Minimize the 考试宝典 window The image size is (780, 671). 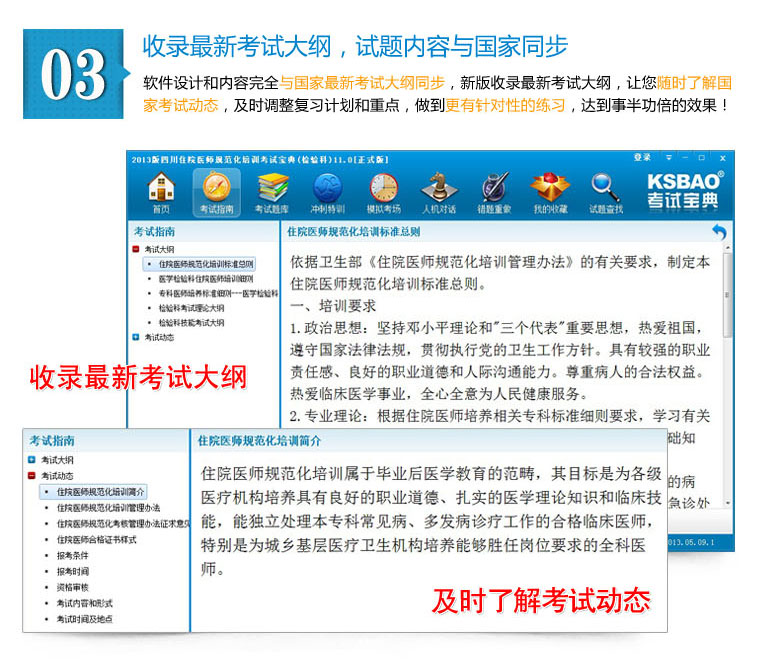tap(685, 158)
